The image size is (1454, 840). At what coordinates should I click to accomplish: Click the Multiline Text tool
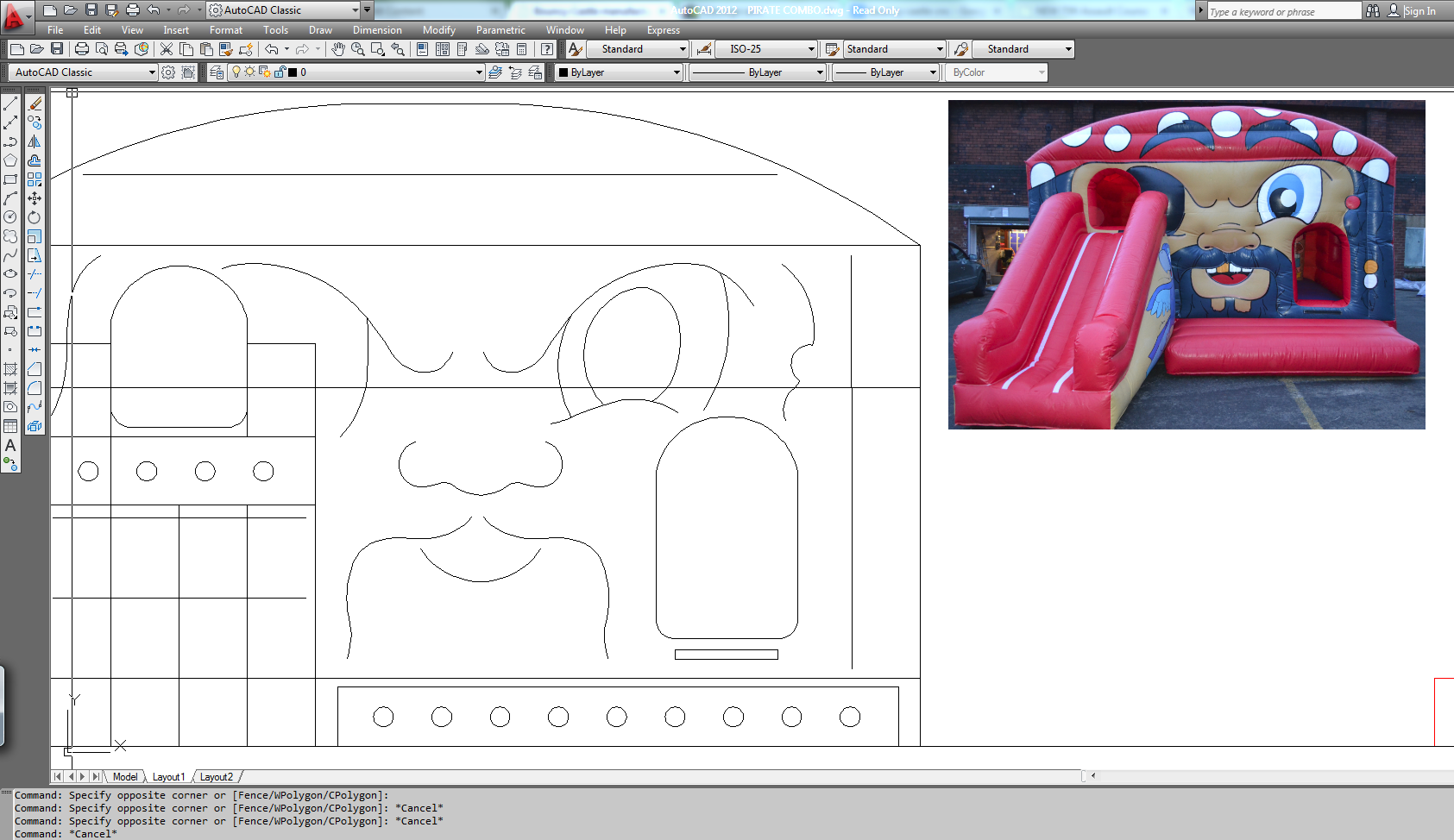(x=10, y=445)
